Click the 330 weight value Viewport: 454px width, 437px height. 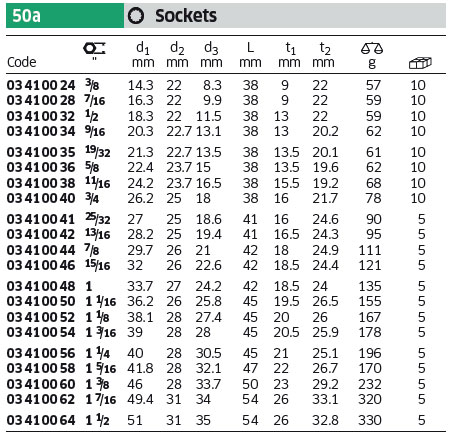click(x=370, y=420)
